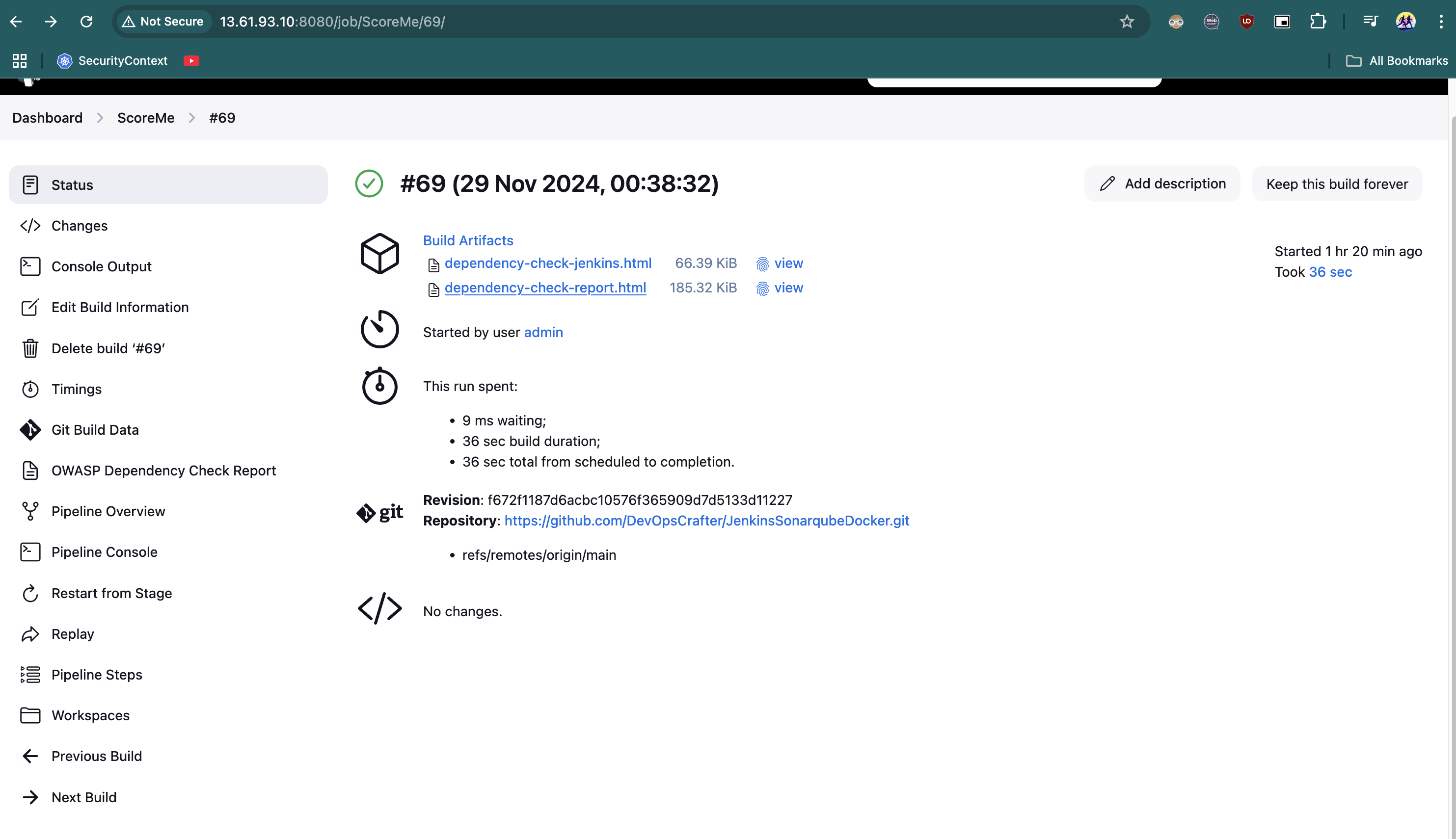Screen dimensions: 1456x839
Task: Click fingerprint icon beside dependency-check-report.html
Action: pyautogui.click(x=762, y=288)
